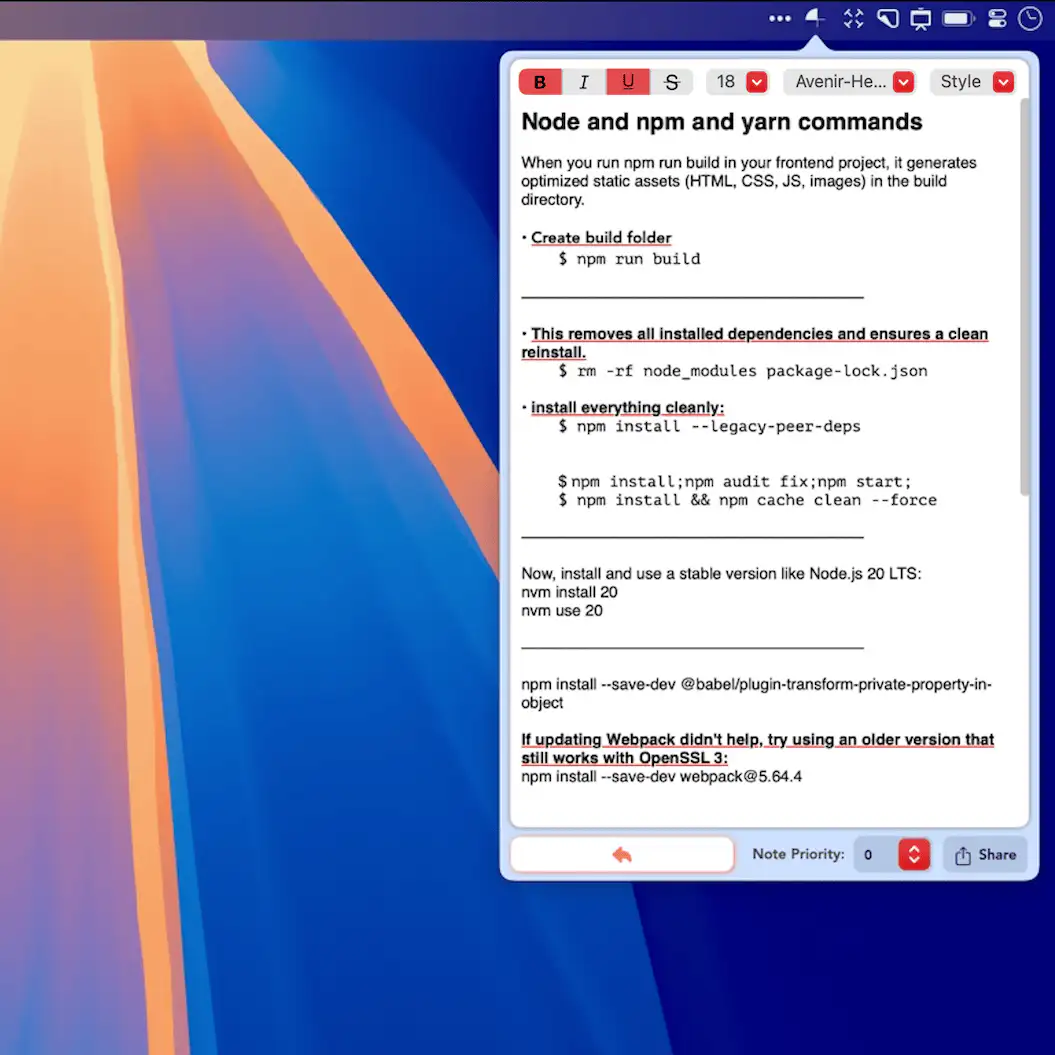This screenshot has height=1055, width=1055.
Task: Open the Style dropdown
Action: tap(974, 82)
